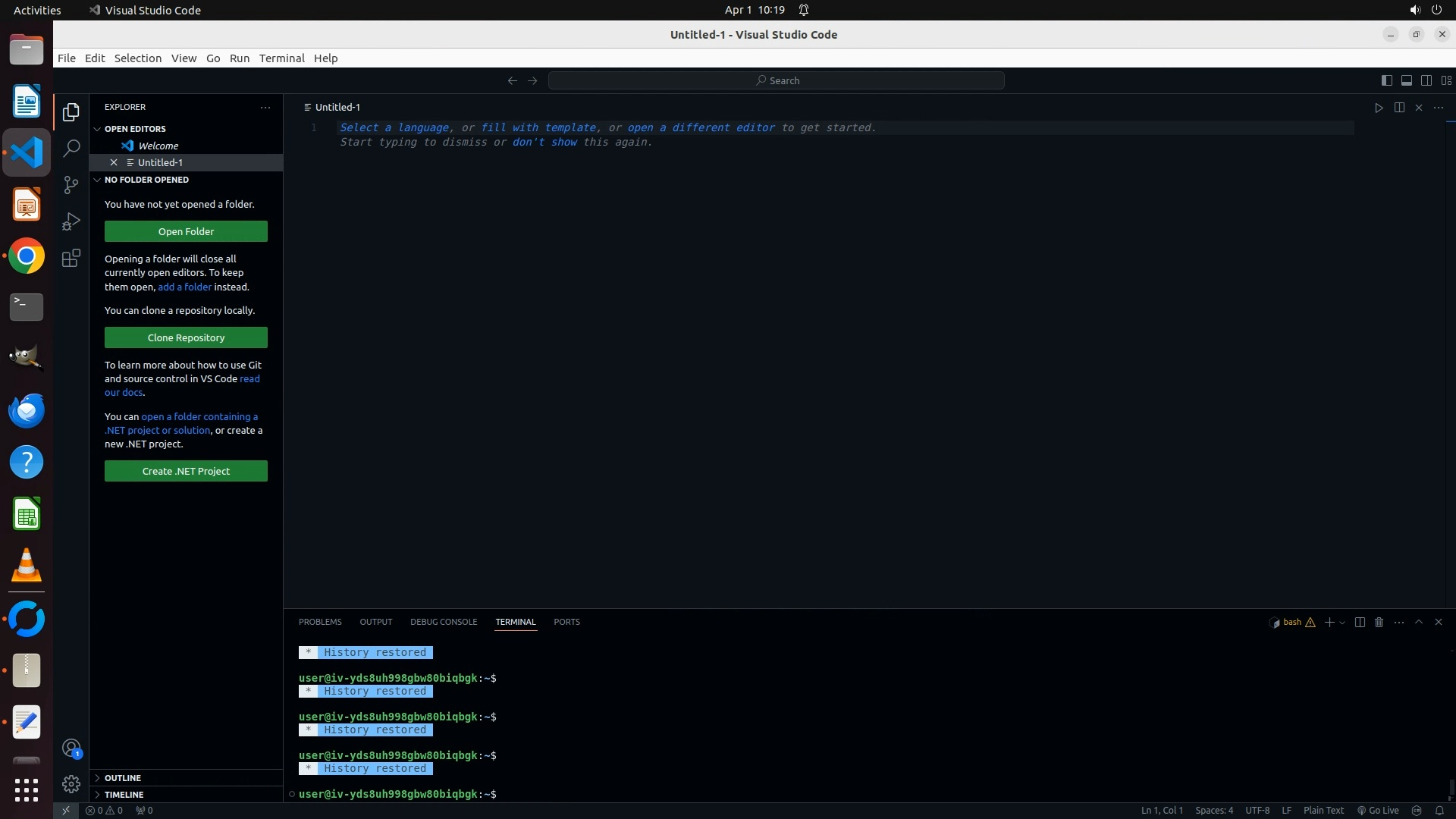This screenshot has height=819, width=1456.
Task: Open the Search view in activity bar
Action: 71,149
